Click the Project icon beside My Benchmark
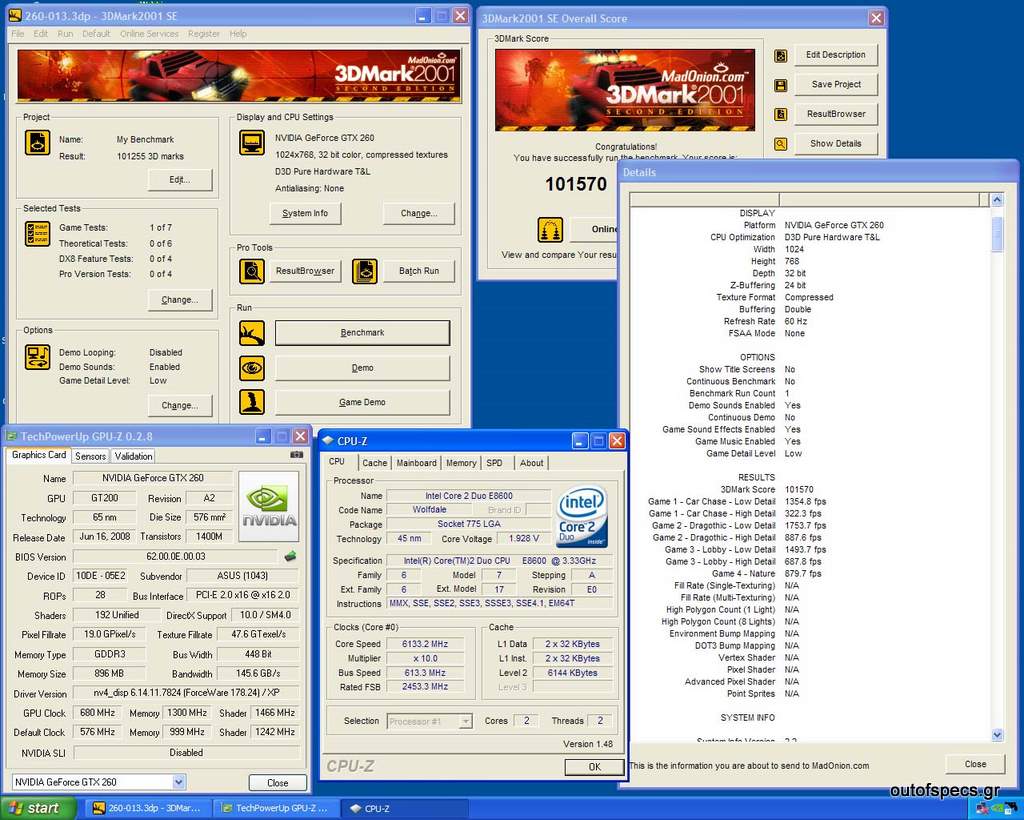The image size is (1024, 820). point(37,142)
